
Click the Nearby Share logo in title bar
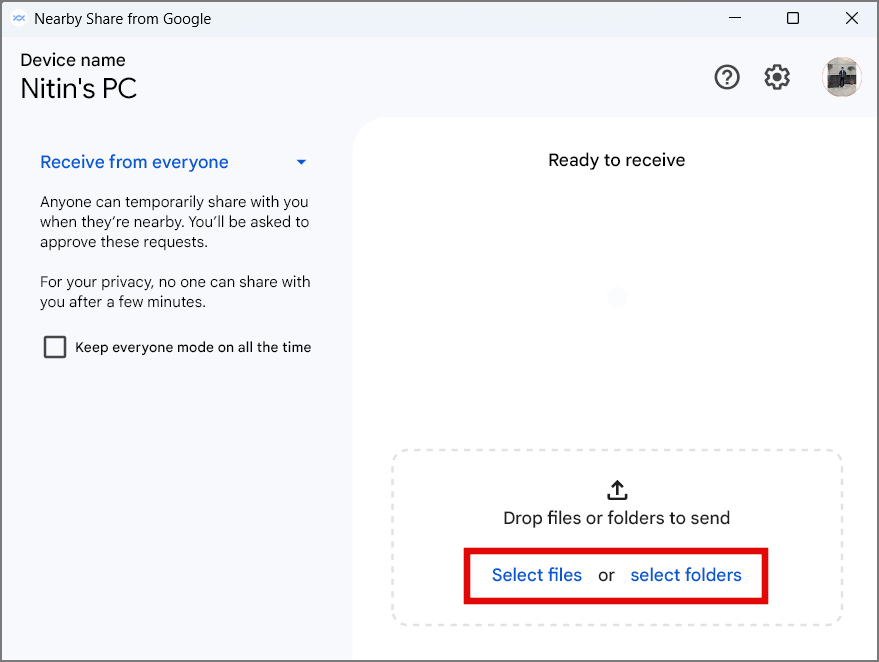[18, 19]
